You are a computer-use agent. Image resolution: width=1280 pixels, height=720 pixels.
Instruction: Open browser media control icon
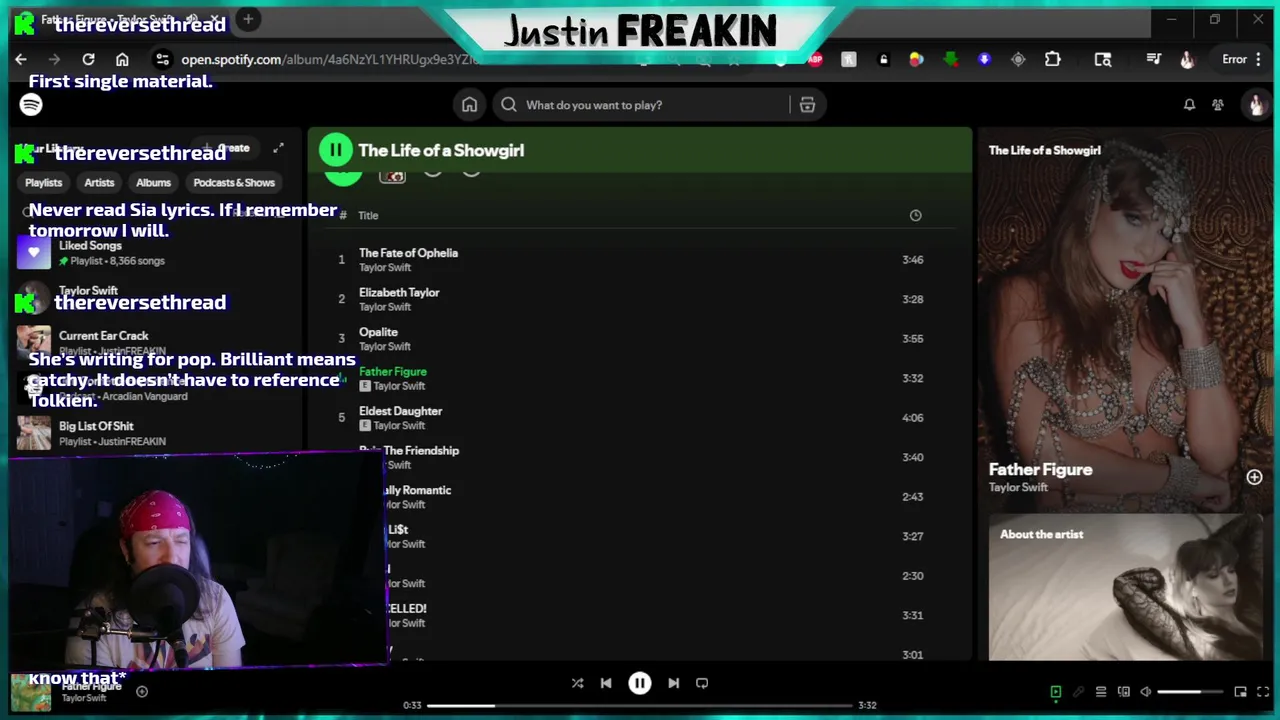(1153, 59)
